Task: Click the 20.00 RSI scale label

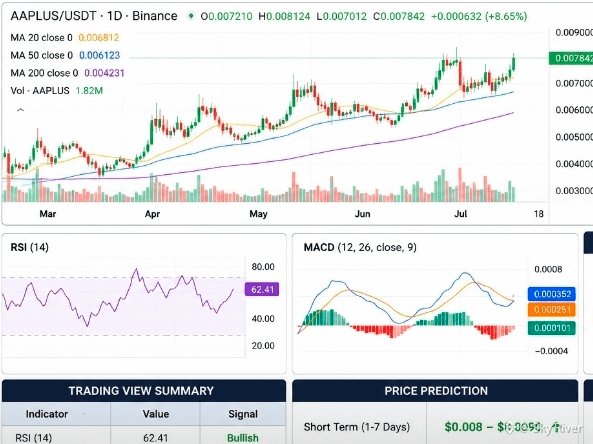Action: pos(263,346)
